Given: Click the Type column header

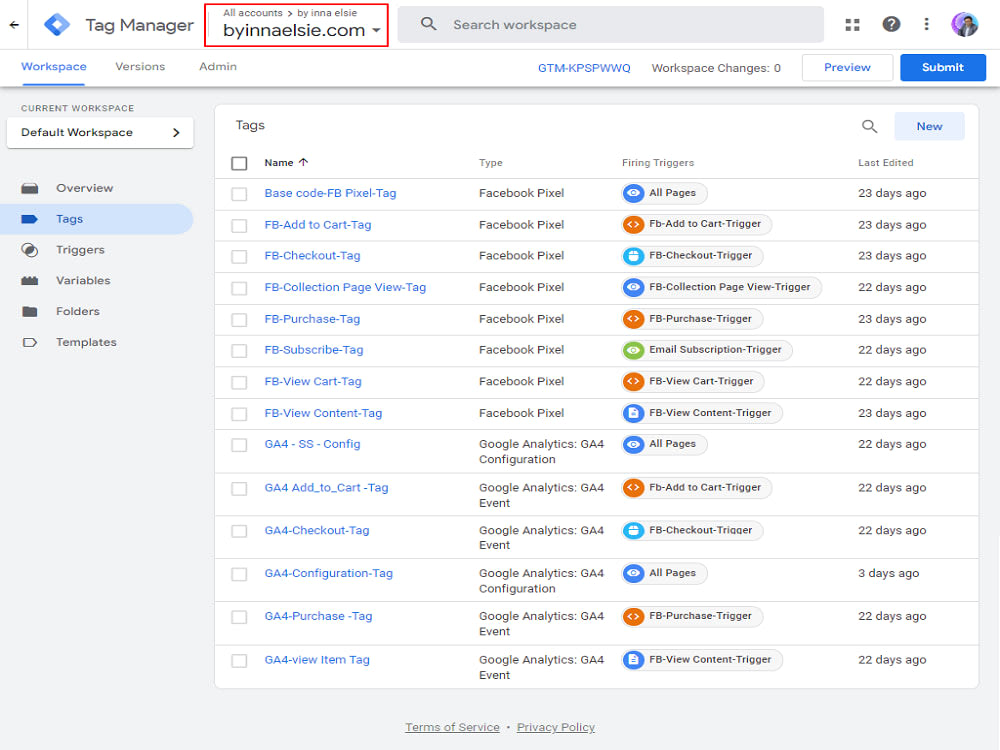Looking at the screenshot, I should pyautogui.click(x=490, y=163).
